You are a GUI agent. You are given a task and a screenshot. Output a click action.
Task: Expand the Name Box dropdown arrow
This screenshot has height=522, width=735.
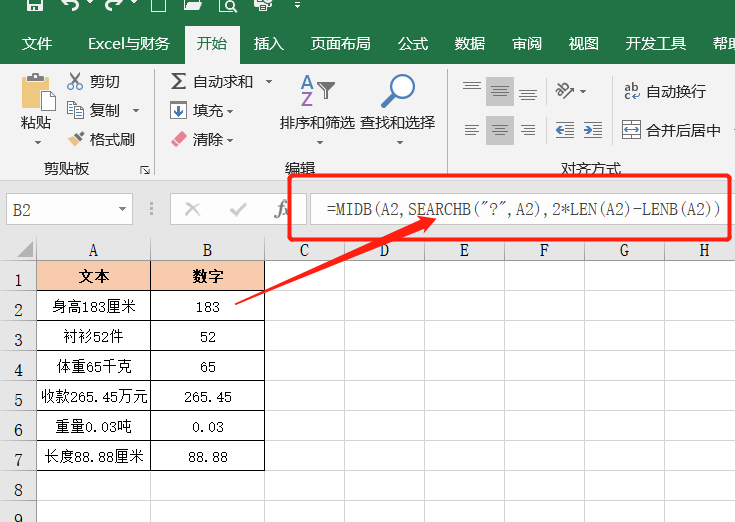pyautogui.click(x=123, y=209)
